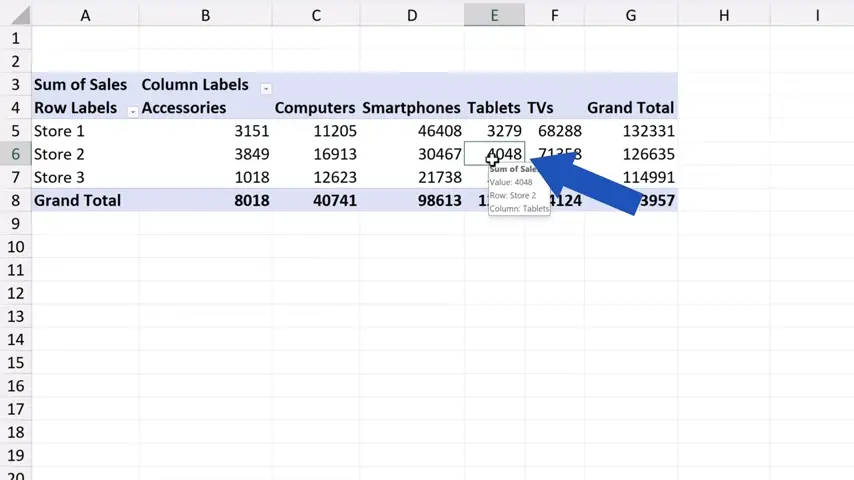Open the Column Labels filter dropdown

coord(266,86)
